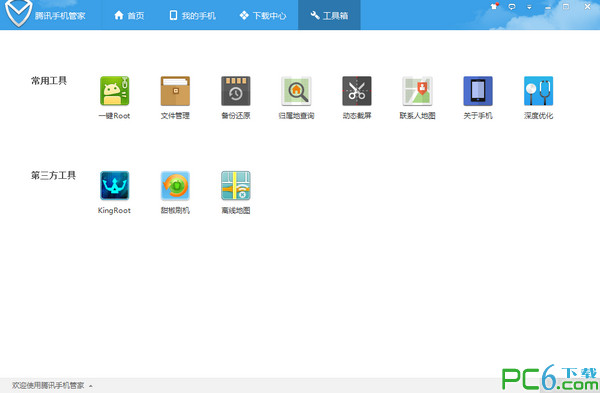Switch to the 我的手机 tab

click(192, 15)
